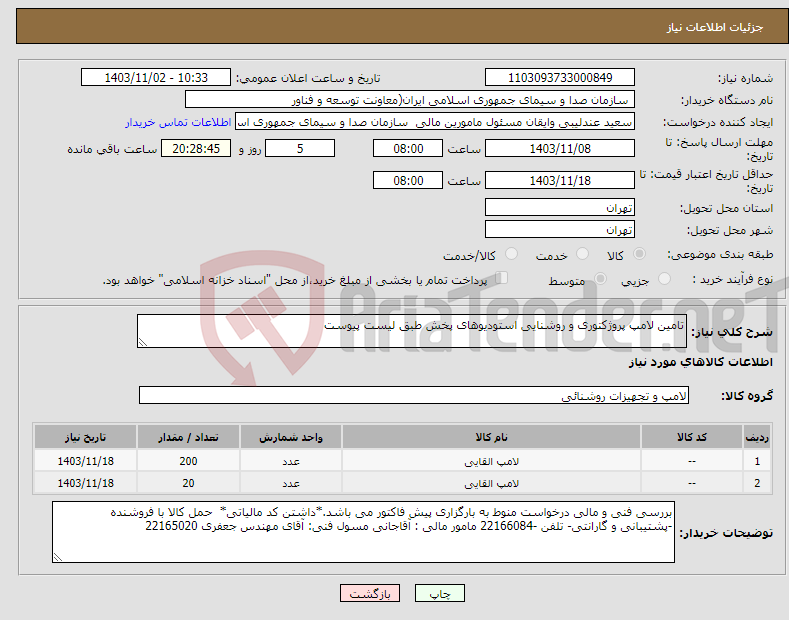The image size is (789, 620).
Task: Select the کالا/خدمت radio button
Action: 511,254
